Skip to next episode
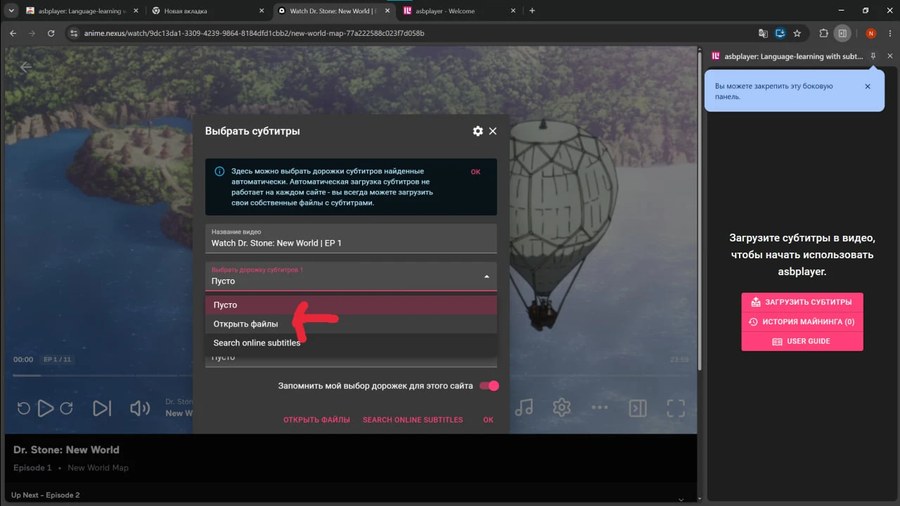The image size is (900, 506). (x=102, y=408)
